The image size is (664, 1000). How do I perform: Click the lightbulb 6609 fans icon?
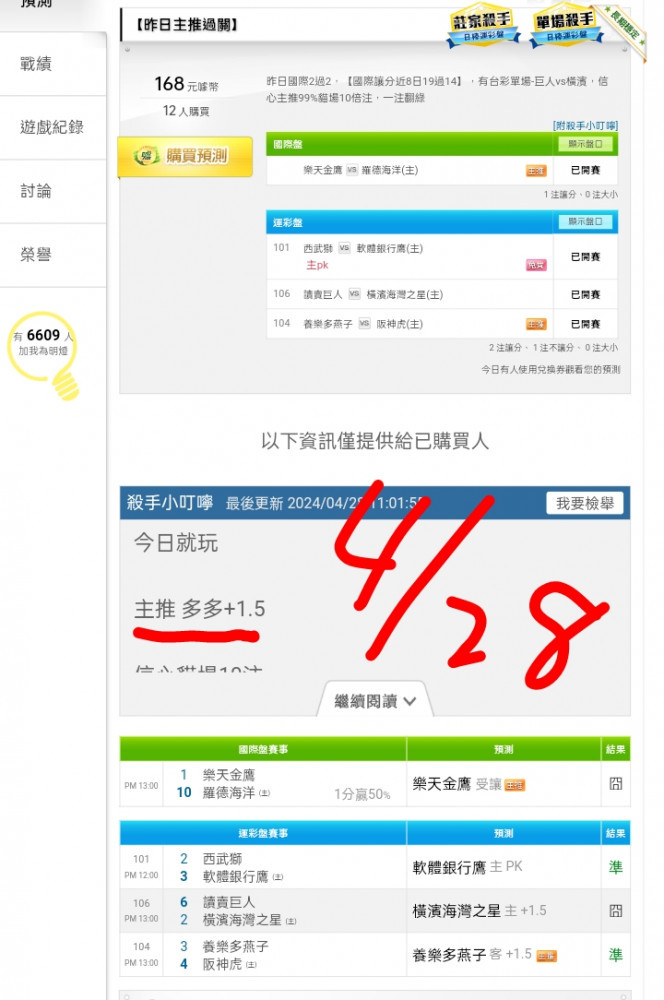(x=45, y=355)
